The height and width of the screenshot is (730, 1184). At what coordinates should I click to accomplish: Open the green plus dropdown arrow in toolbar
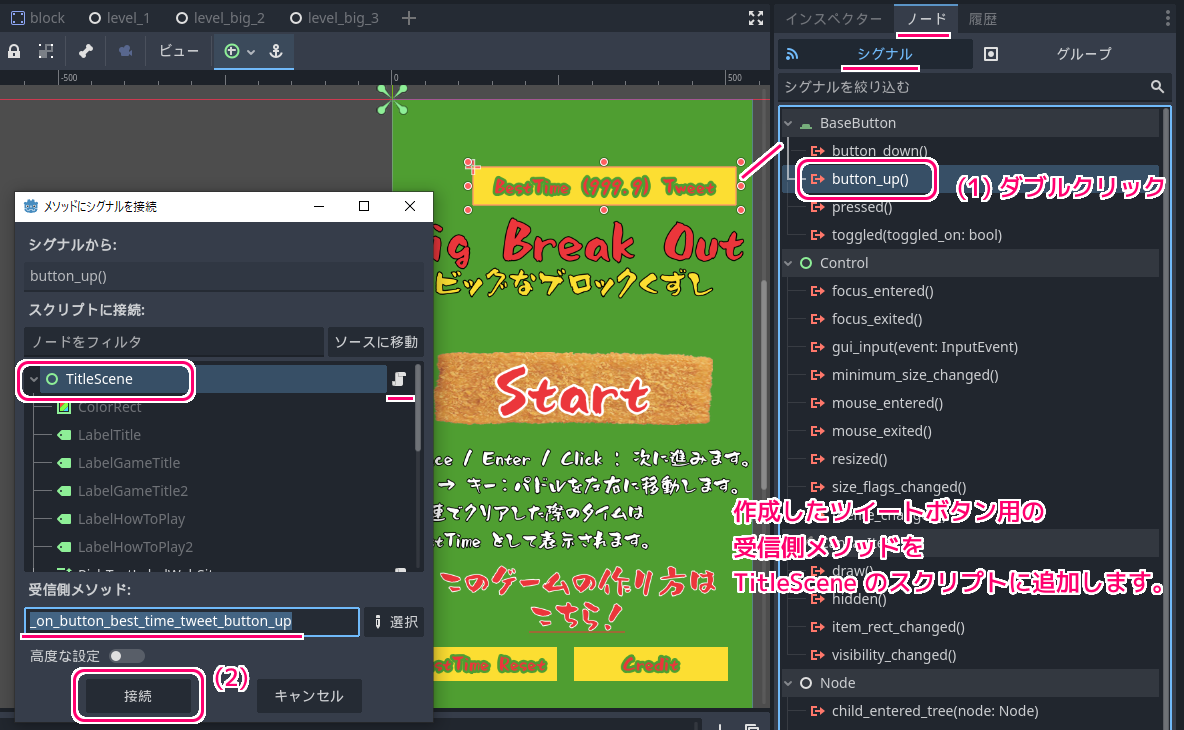tap(251, 51)
